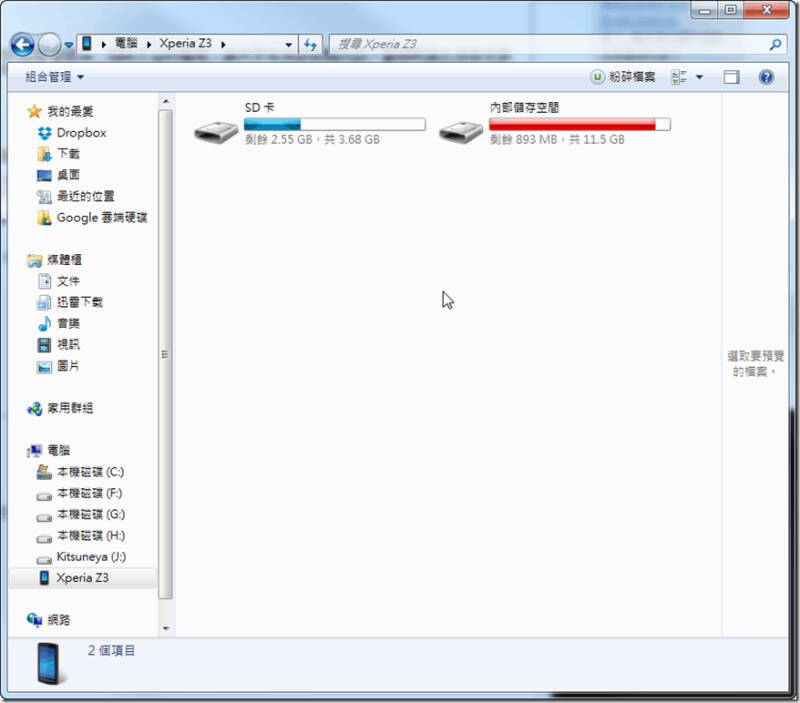
Task: Change the view using the view icon
Action: tap(679, 77)
